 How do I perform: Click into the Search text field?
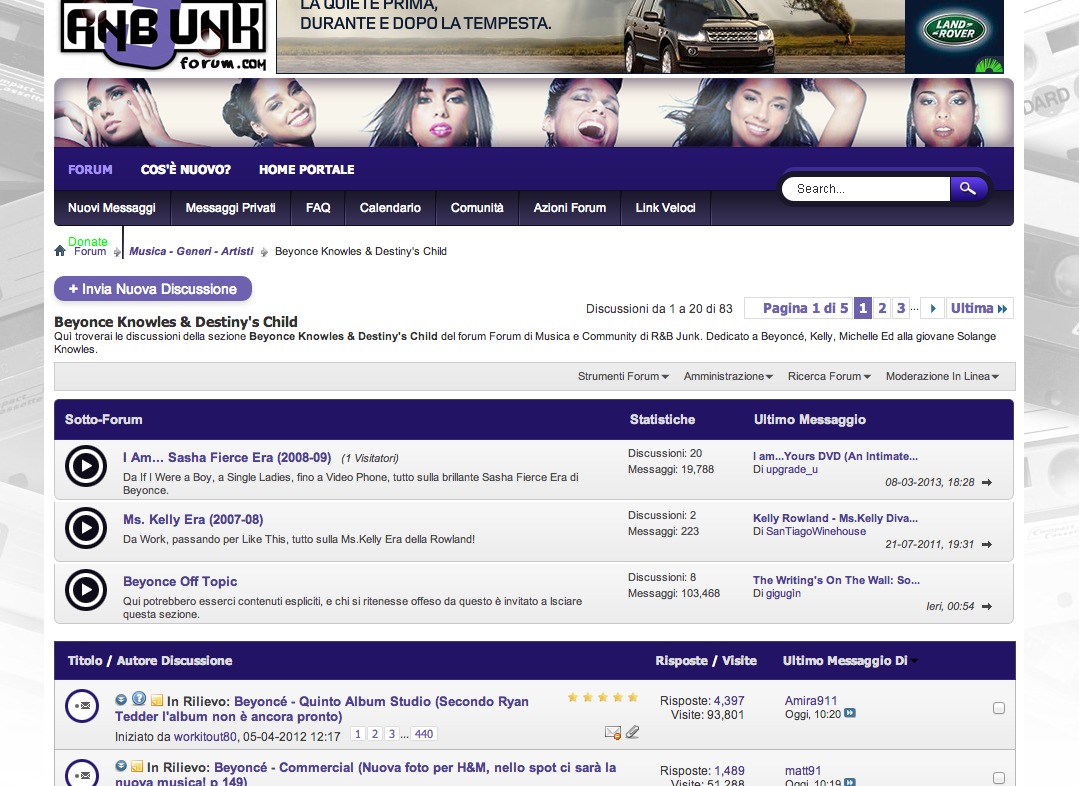[x=865, y=189]
